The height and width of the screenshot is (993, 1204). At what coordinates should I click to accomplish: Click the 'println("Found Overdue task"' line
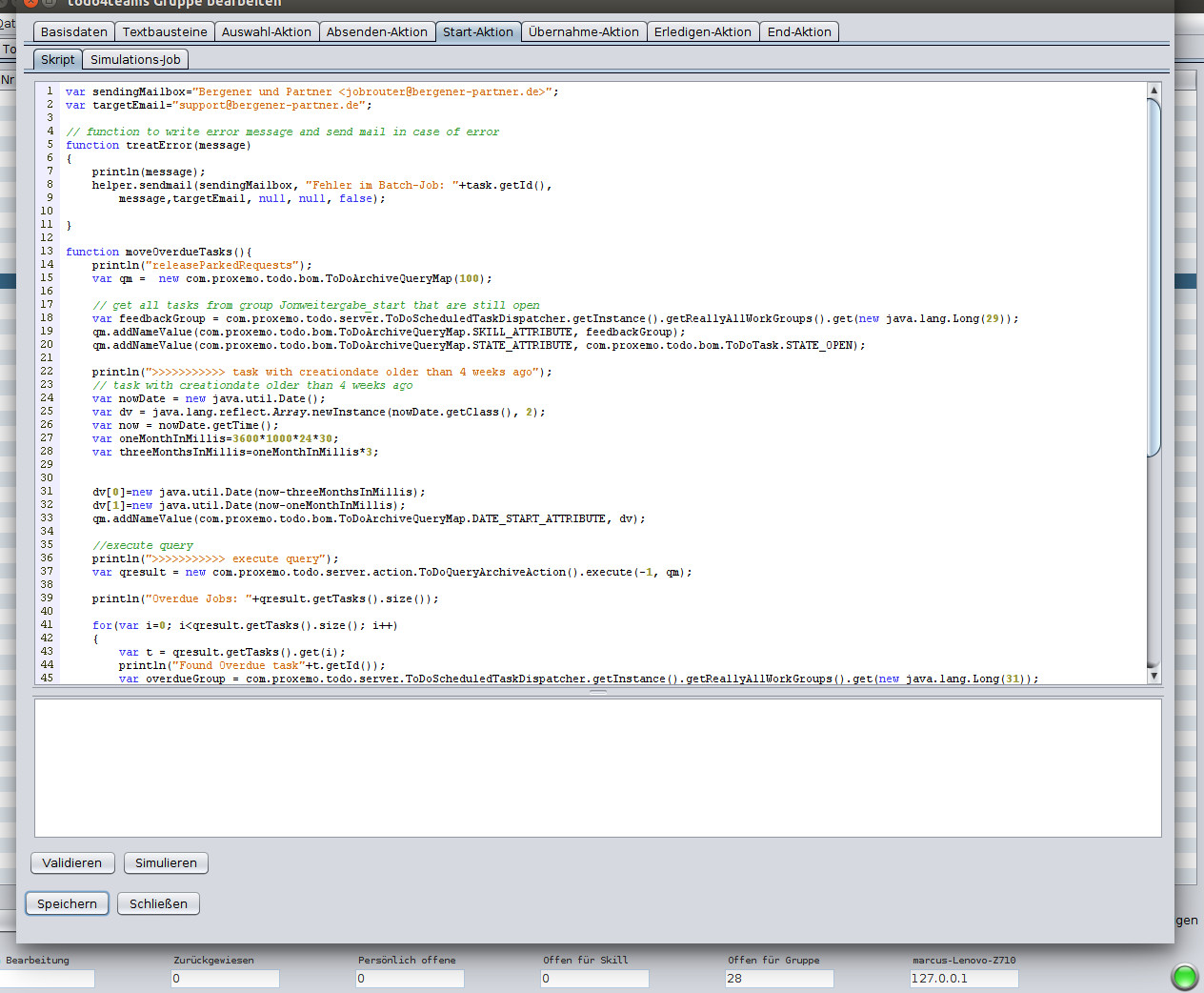[x=252, y=665]
